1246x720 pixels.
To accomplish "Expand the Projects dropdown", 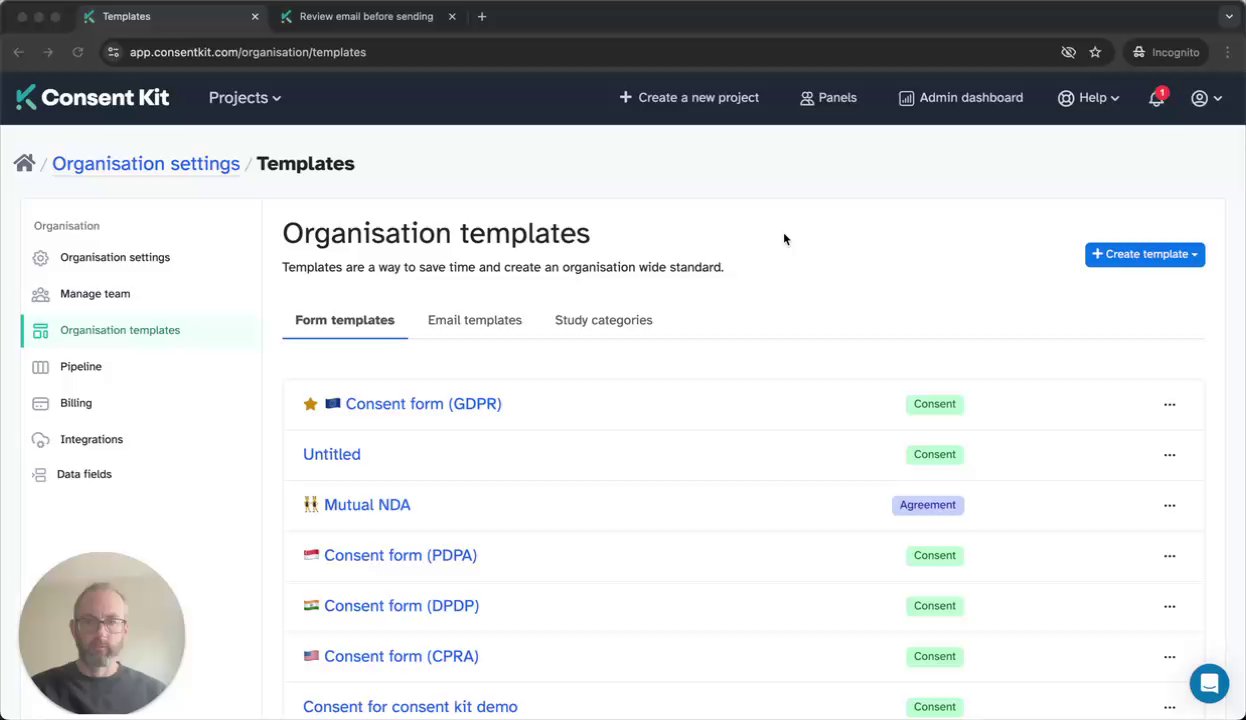I will click(244, 98).
